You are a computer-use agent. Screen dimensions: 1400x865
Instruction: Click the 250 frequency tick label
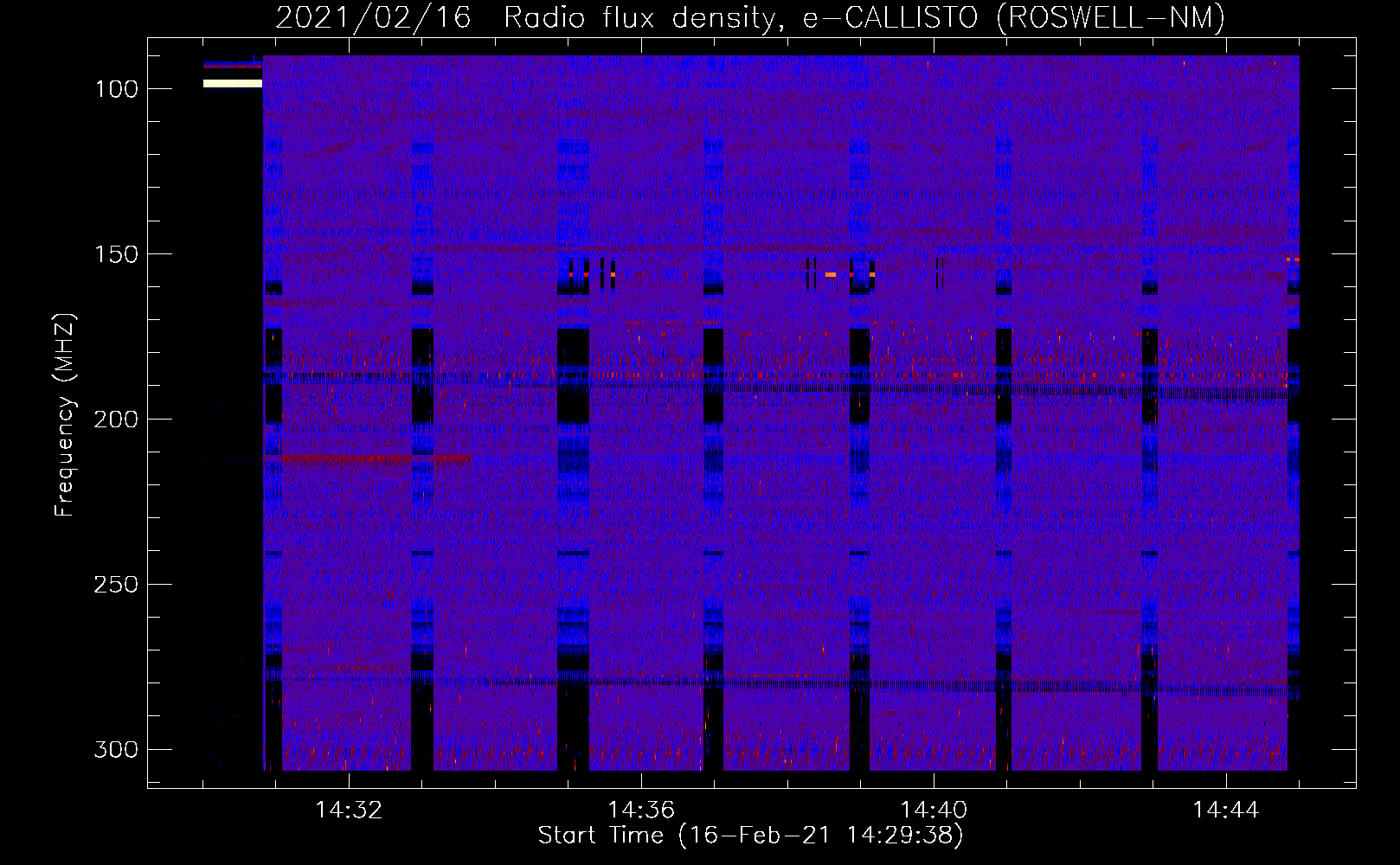click(116, 585)
